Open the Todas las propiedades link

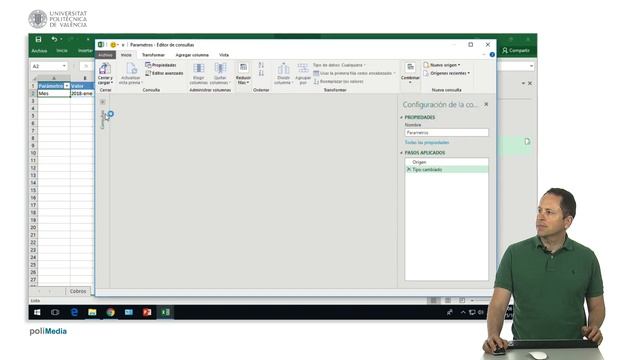(427, 142)
